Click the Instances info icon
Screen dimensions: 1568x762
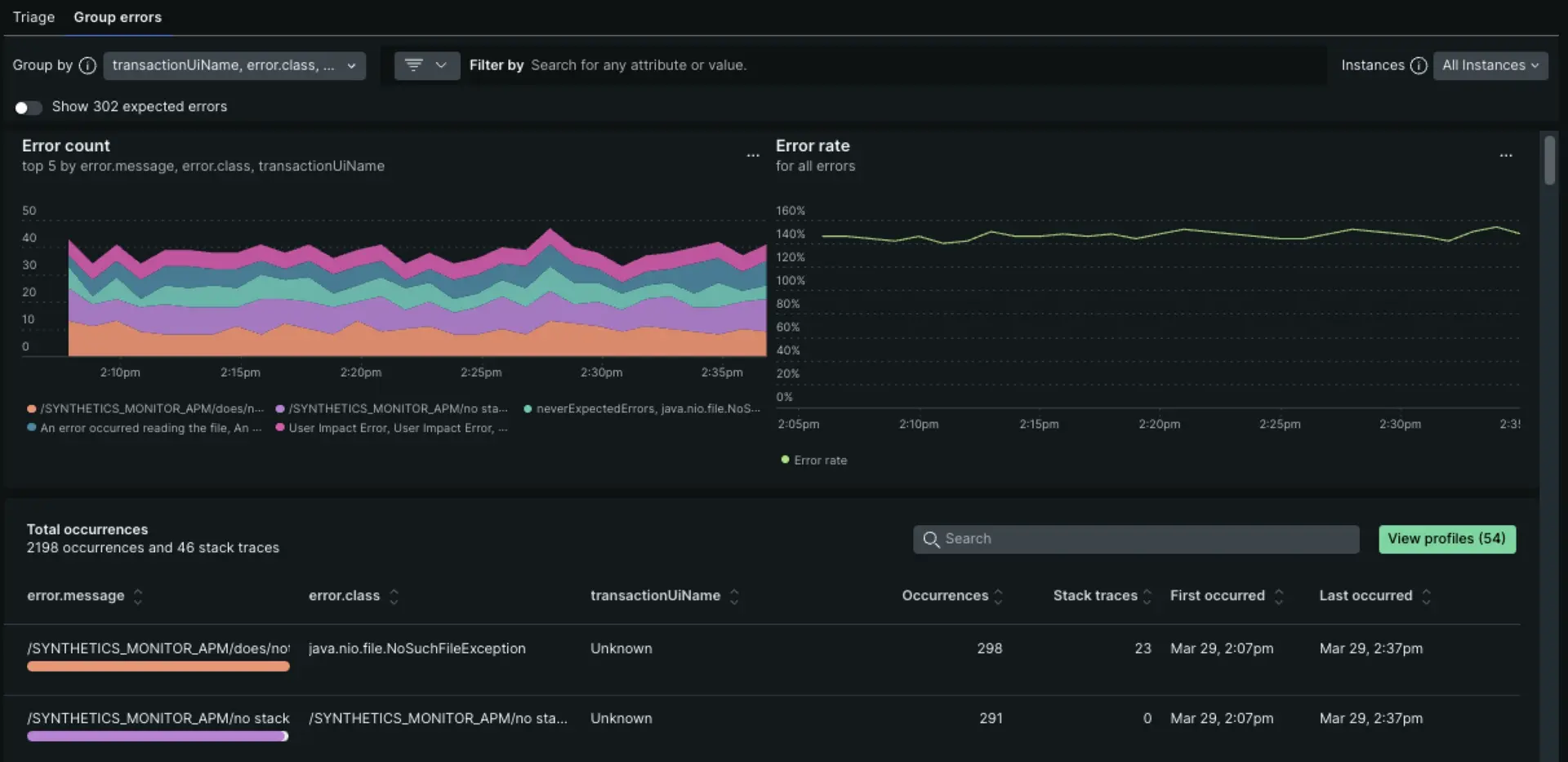(1419, 65)
